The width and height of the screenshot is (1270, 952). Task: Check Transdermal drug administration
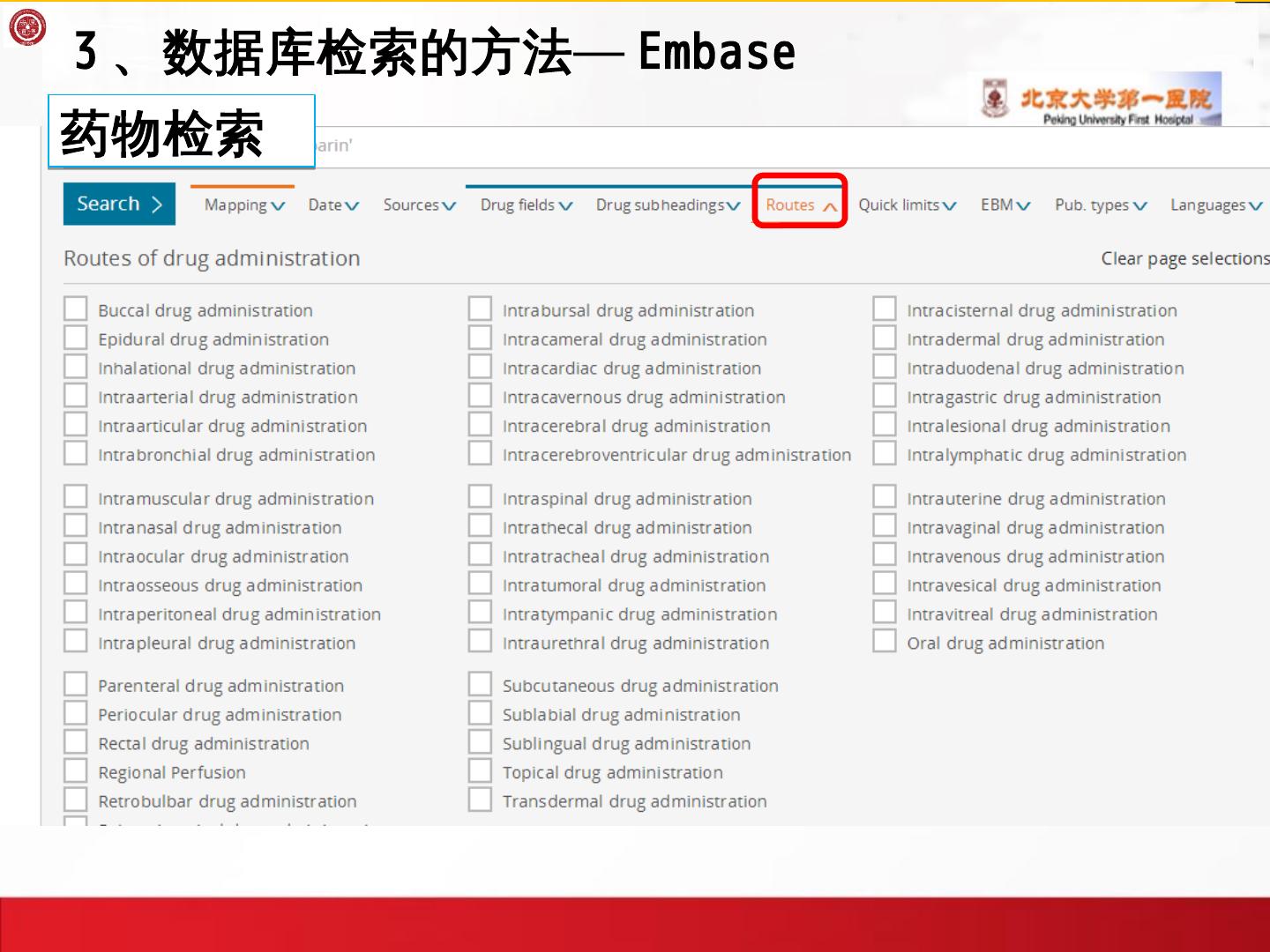click(480, 800)
